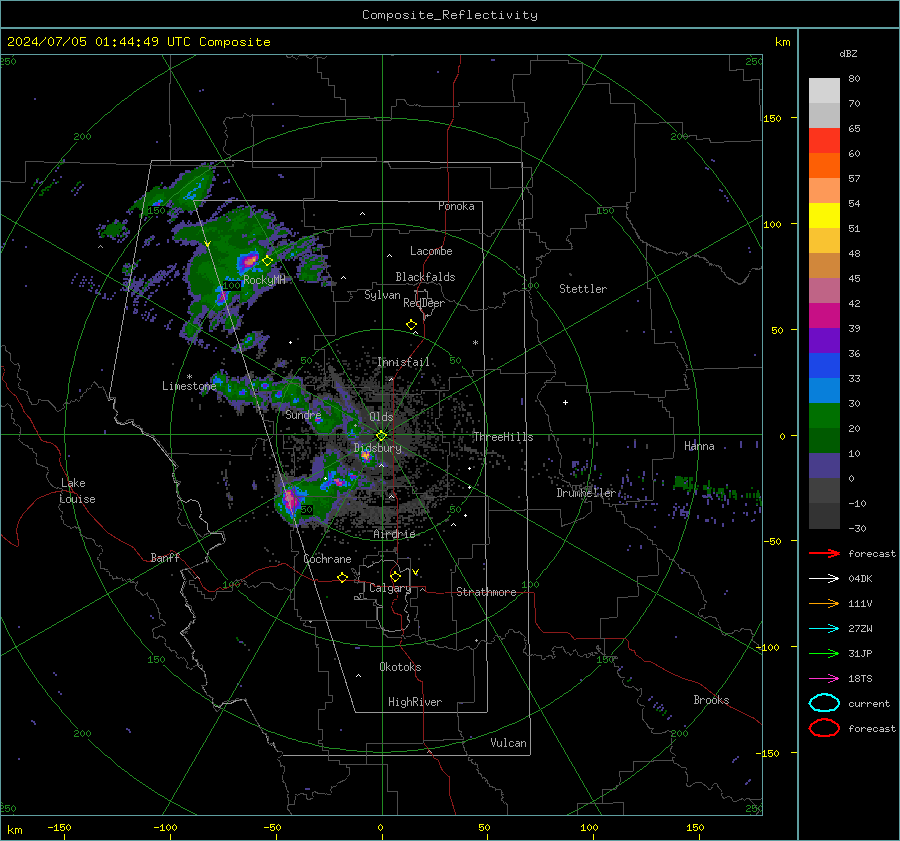Click the -150 value on bottom axis
900x841 pixels.
click(59, 827)
